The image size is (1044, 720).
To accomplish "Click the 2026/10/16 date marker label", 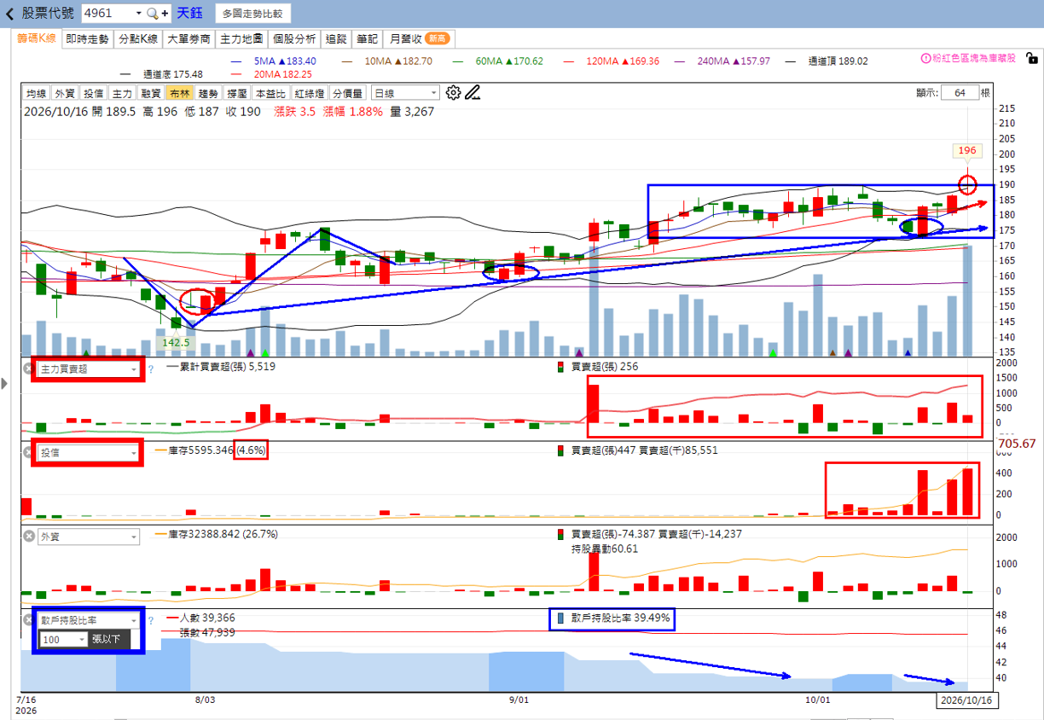I will [x=967, y=701].
